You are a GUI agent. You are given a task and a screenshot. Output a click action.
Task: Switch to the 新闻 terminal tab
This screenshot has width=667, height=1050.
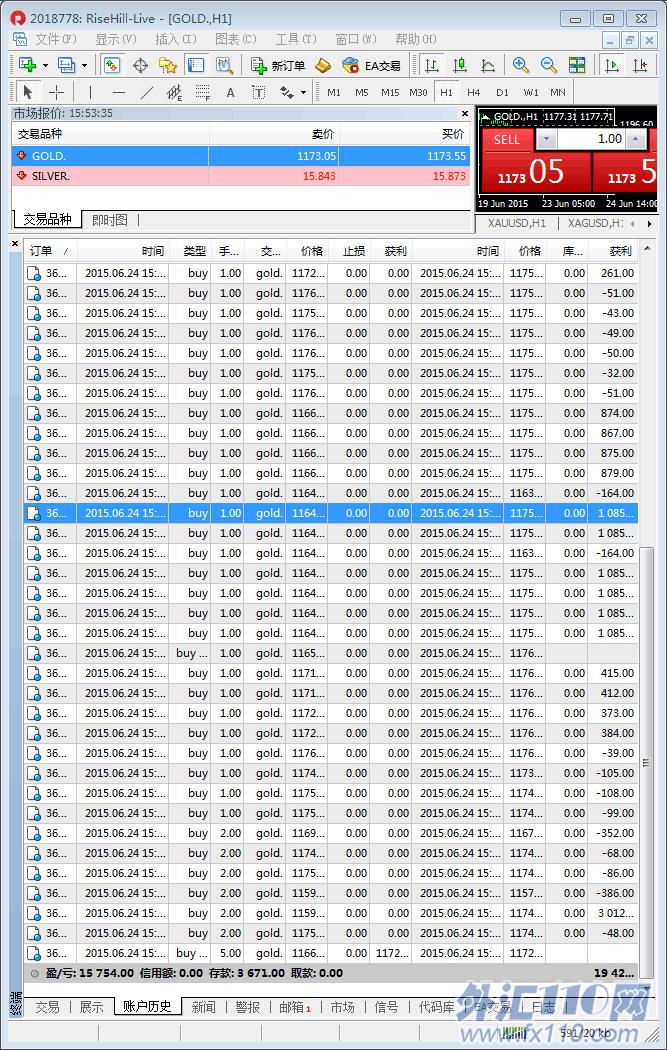(204, 1006)
